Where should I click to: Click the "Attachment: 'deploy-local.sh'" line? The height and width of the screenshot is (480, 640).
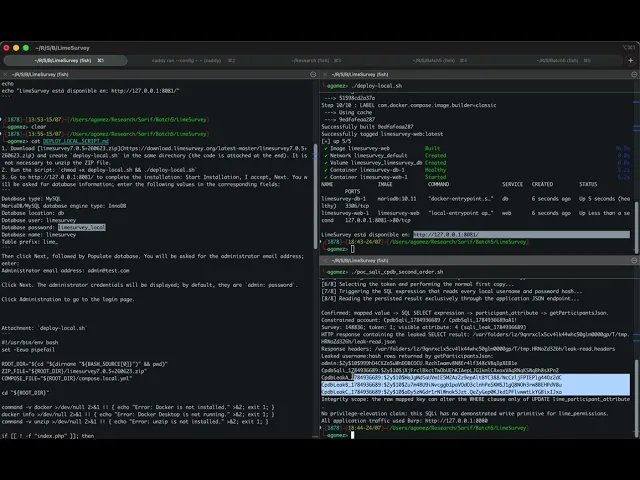44,328
